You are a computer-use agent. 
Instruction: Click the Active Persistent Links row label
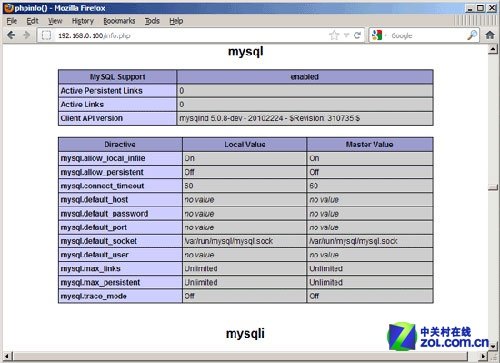coord(101,91)
